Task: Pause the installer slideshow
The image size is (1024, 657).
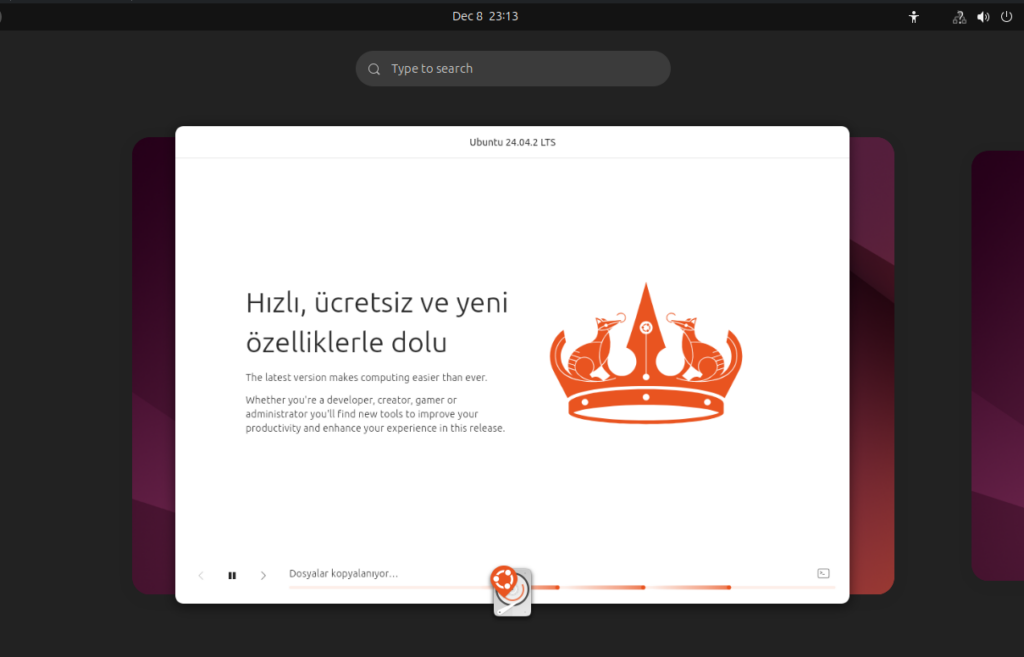Action: pyautogui.click(x=232, y=575)
